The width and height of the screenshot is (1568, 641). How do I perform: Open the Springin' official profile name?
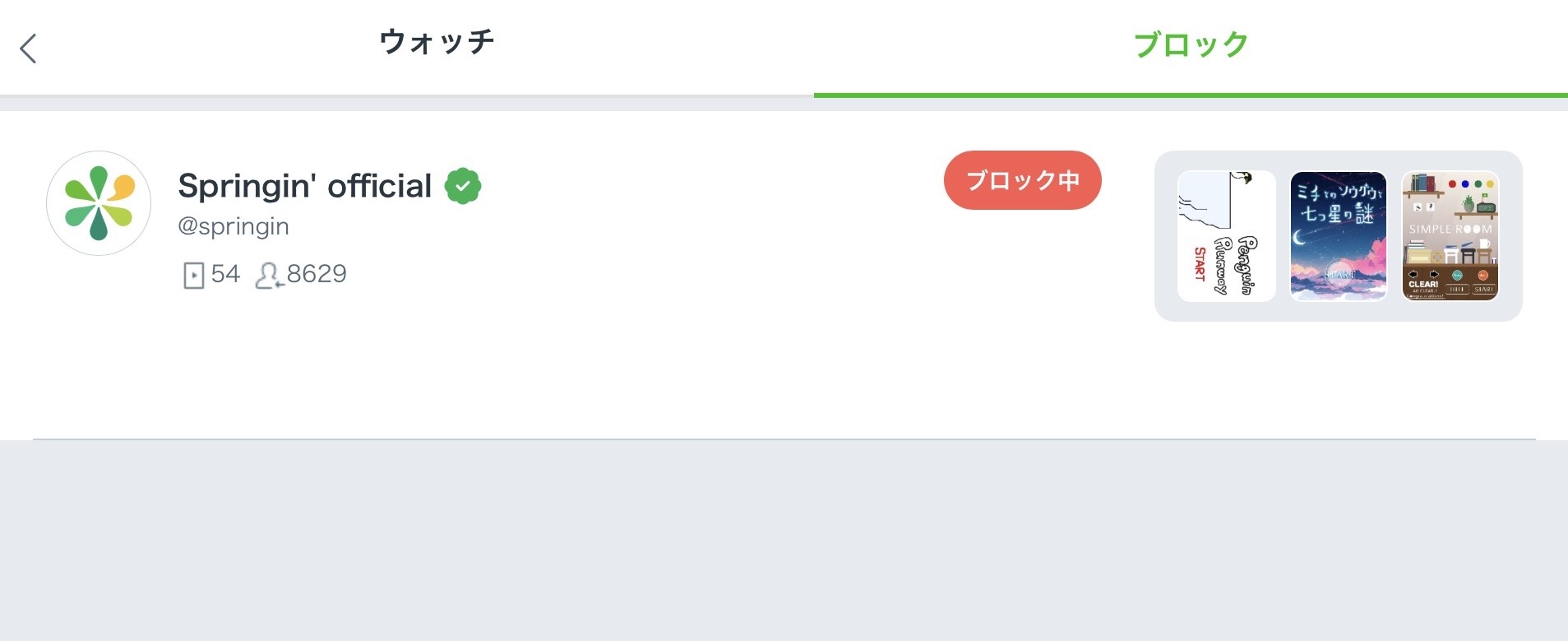[x=304, y=186]
